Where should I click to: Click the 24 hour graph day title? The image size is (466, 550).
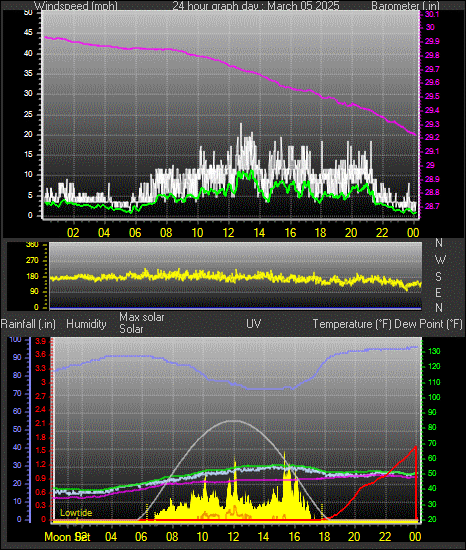(256, 6)
